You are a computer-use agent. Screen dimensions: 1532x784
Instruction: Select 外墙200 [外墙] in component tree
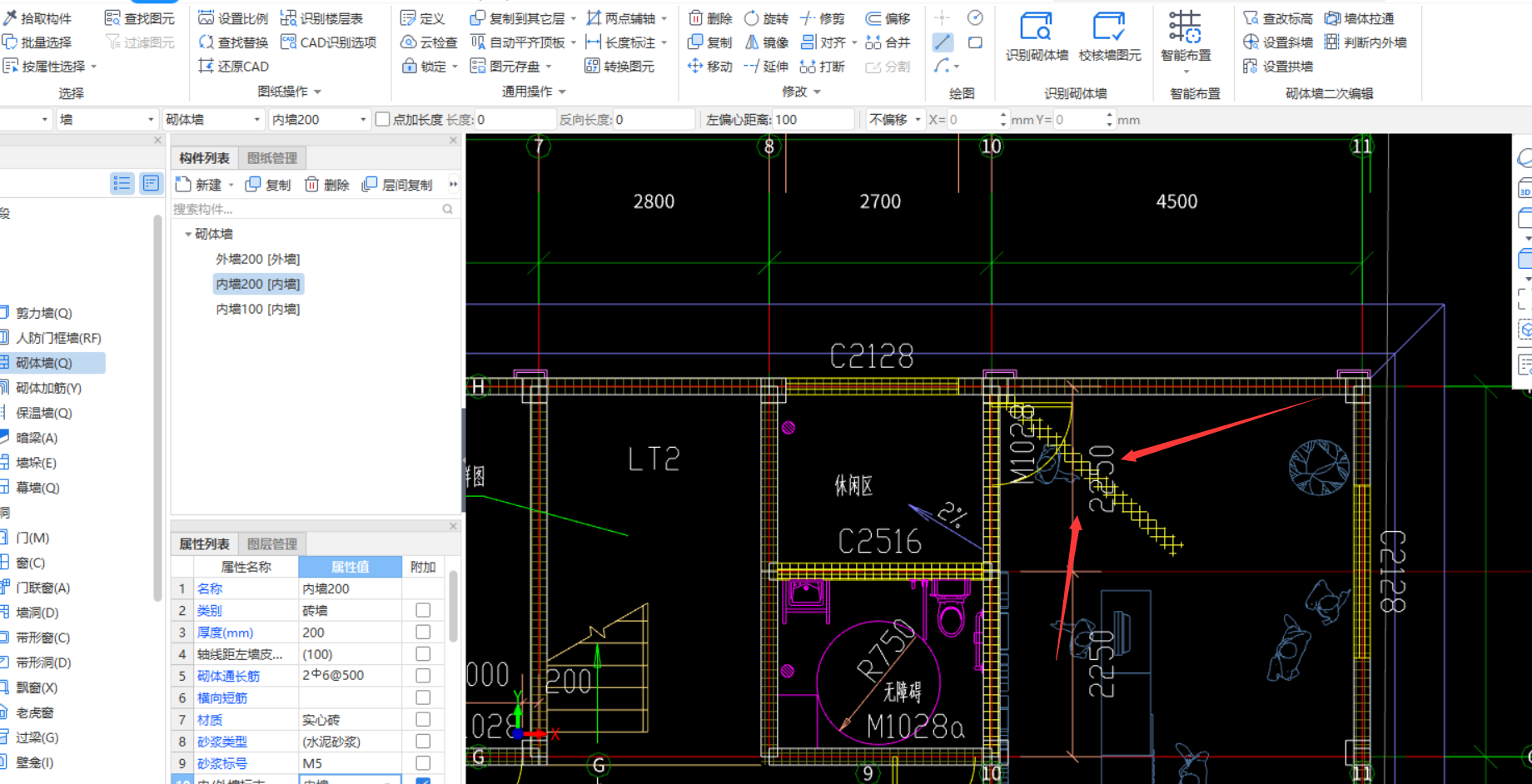tap(258, 260)
